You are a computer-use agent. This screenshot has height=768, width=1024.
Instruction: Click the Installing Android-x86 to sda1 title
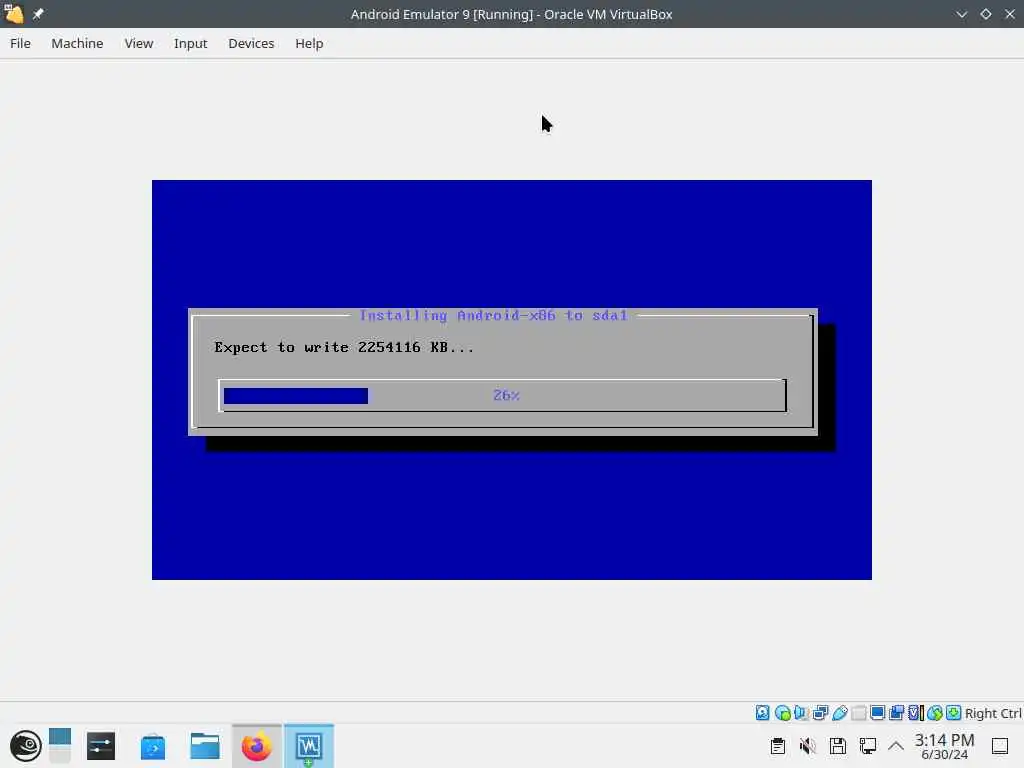[x=493, y=315]
